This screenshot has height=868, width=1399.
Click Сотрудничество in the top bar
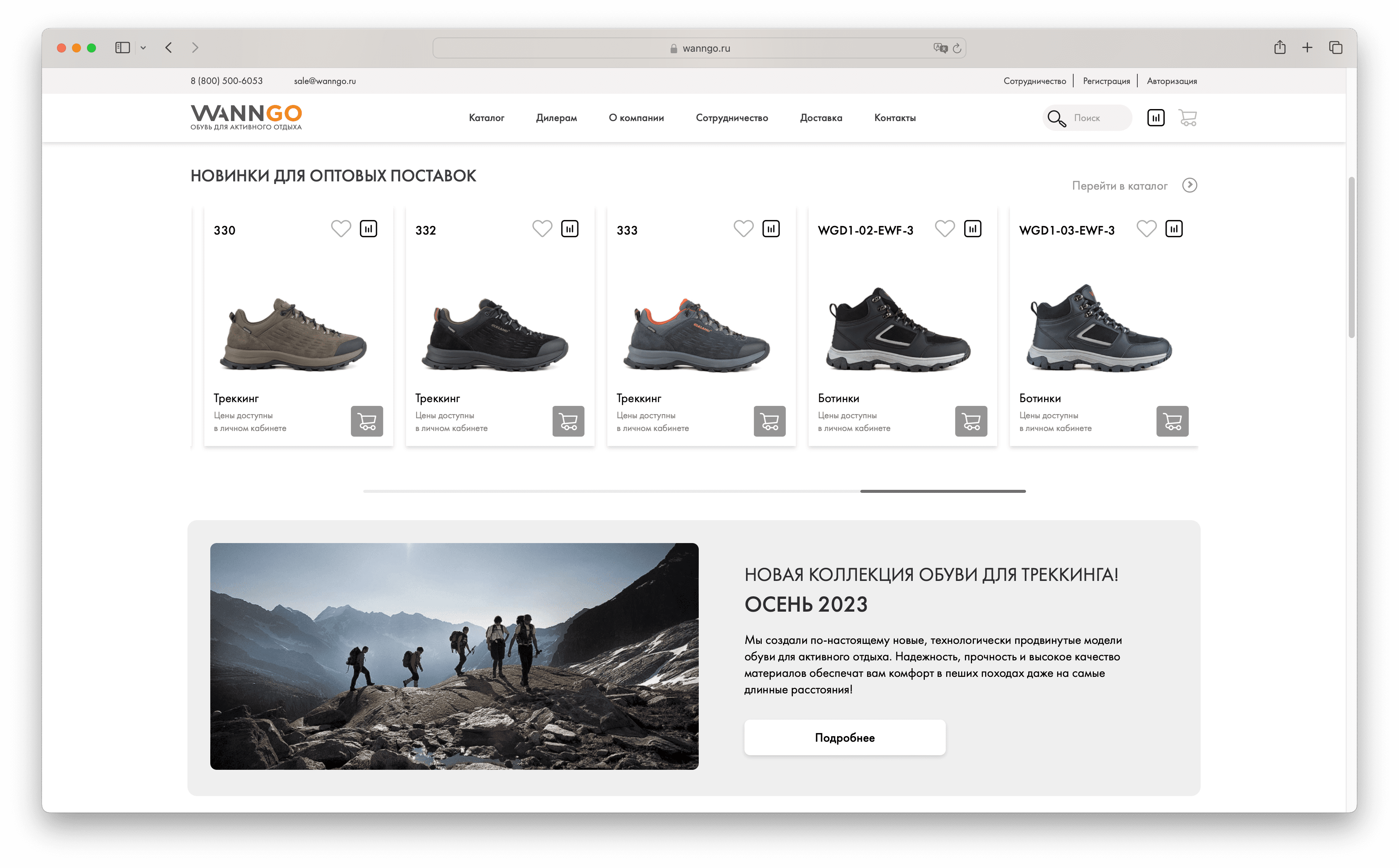click(1035, 81)
